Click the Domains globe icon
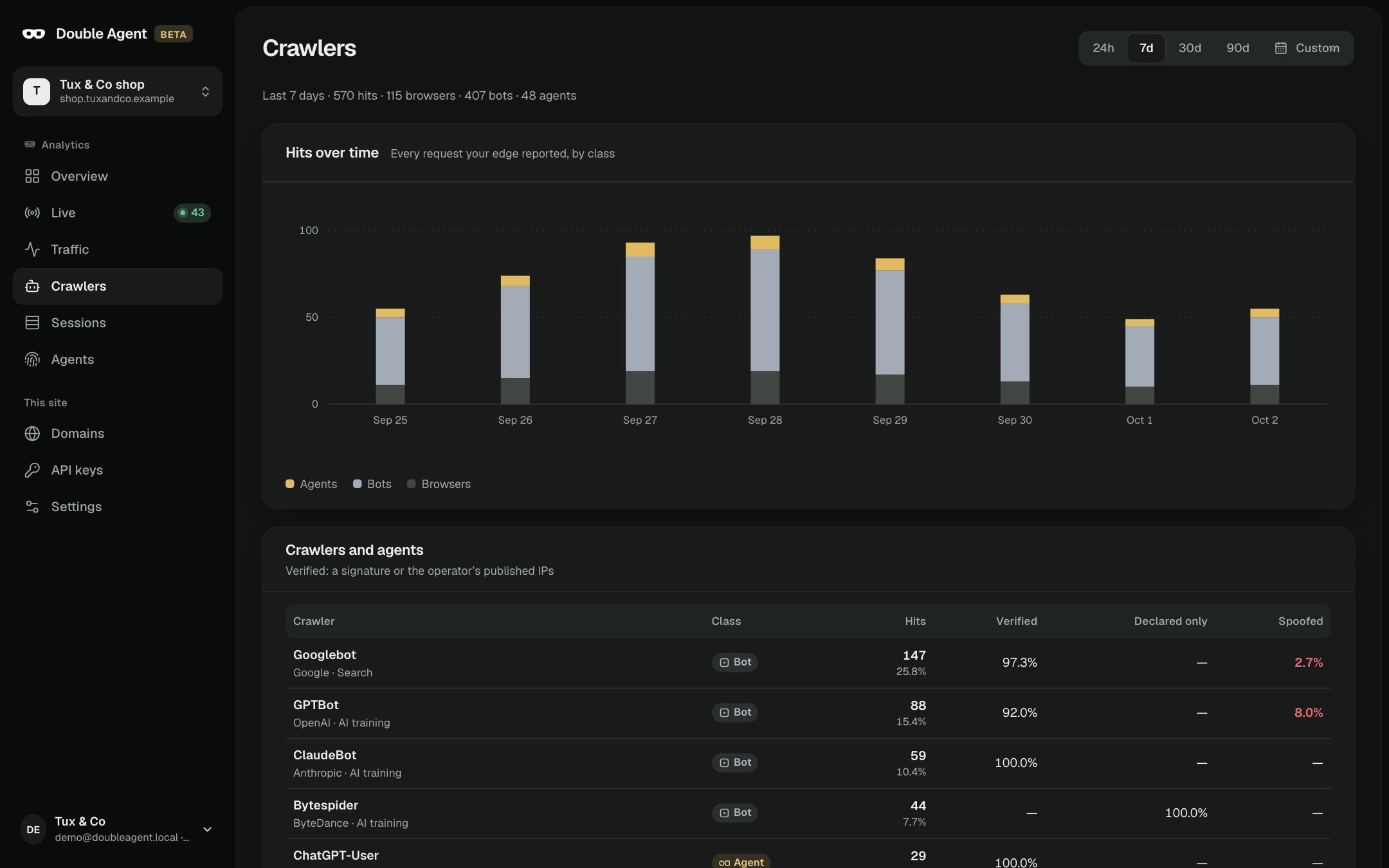 tap(32, 433)
